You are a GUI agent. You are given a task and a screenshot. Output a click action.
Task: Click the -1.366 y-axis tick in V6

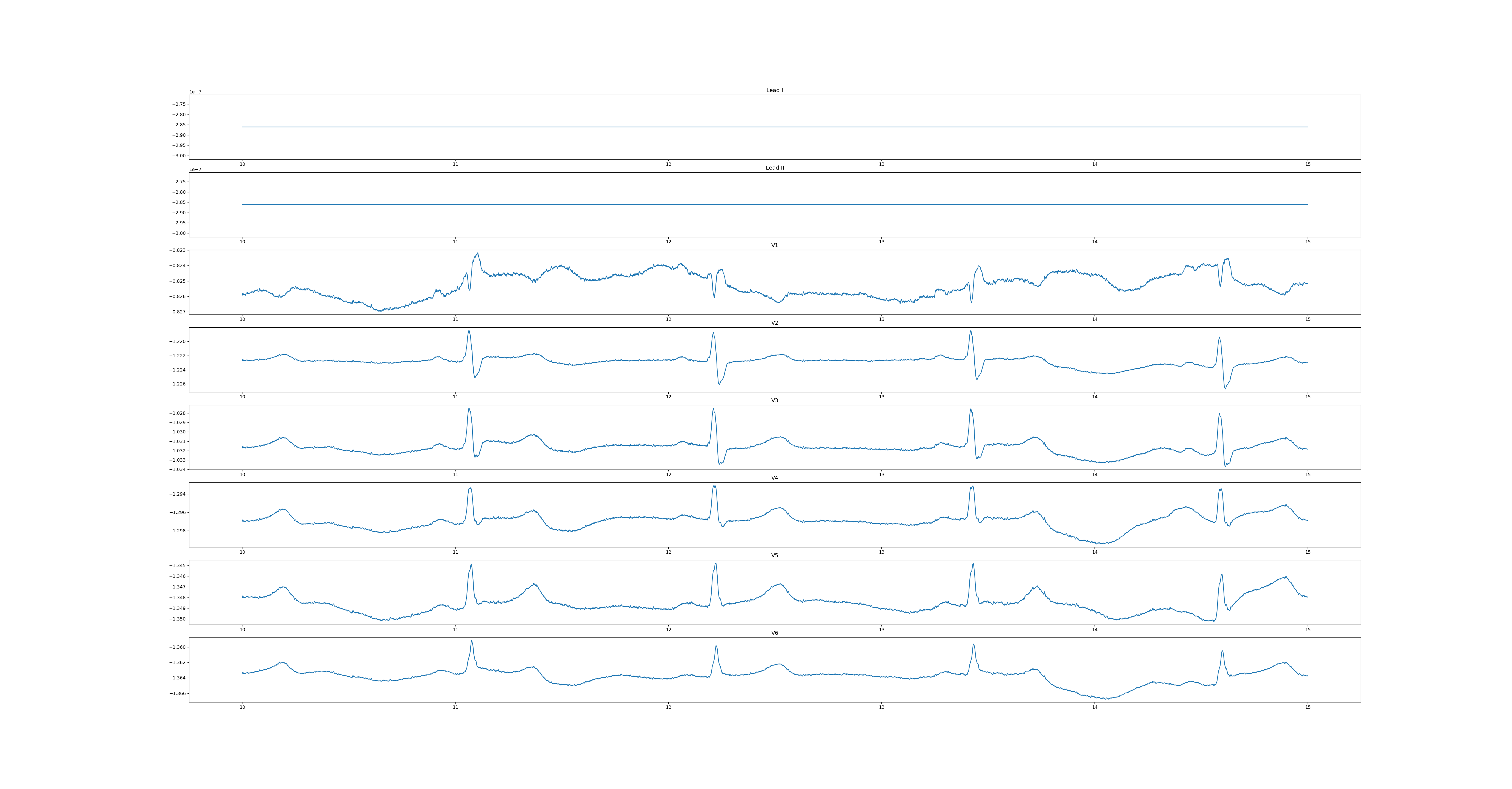tap(177, 694)
